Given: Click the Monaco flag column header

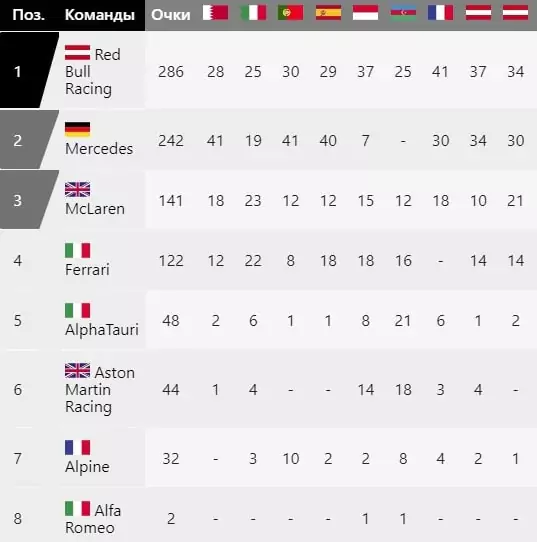Looking at the screenshot, I should (x=365, y=13).
